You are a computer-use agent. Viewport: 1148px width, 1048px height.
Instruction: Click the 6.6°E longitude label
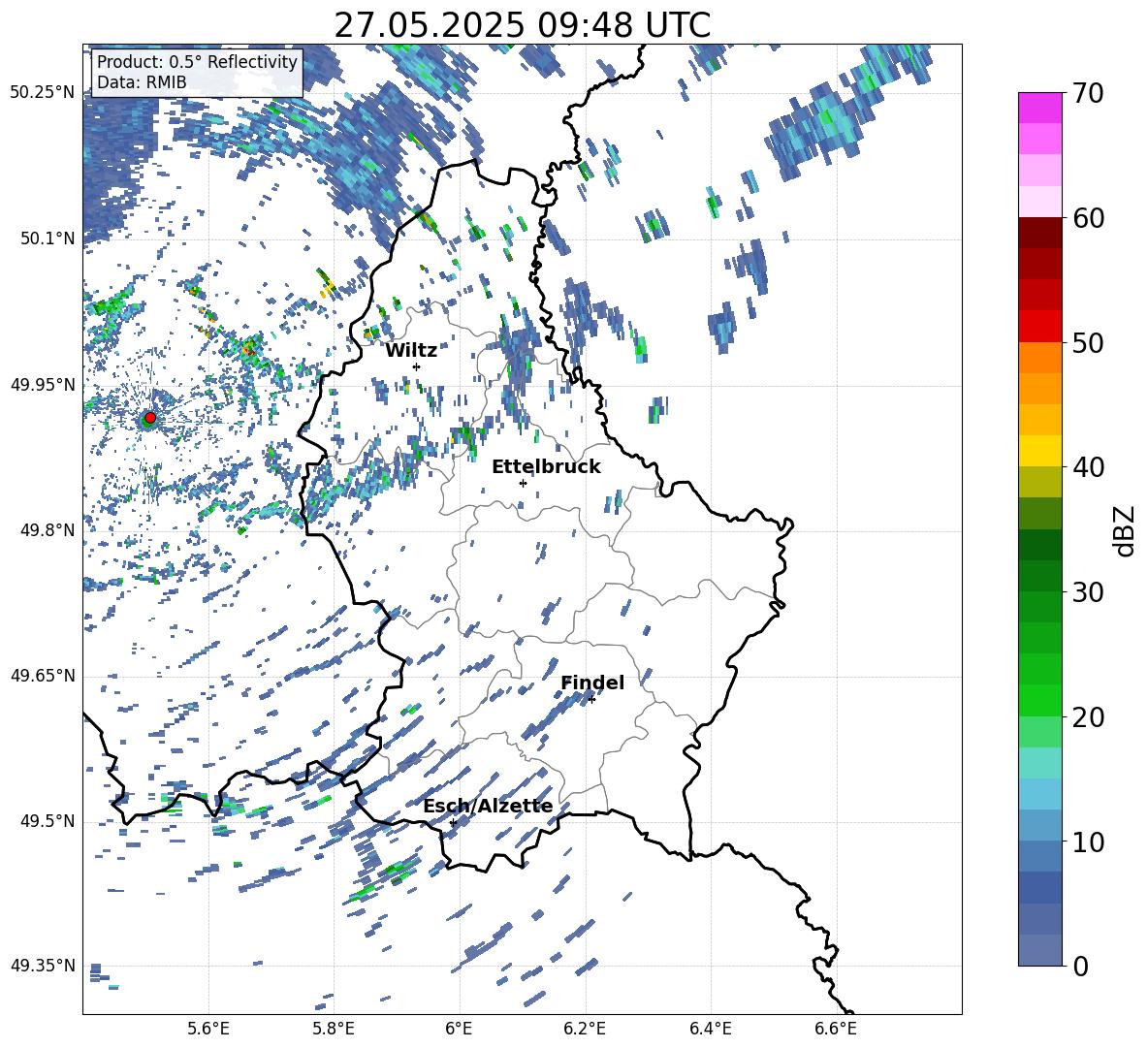pos(836,1029)
